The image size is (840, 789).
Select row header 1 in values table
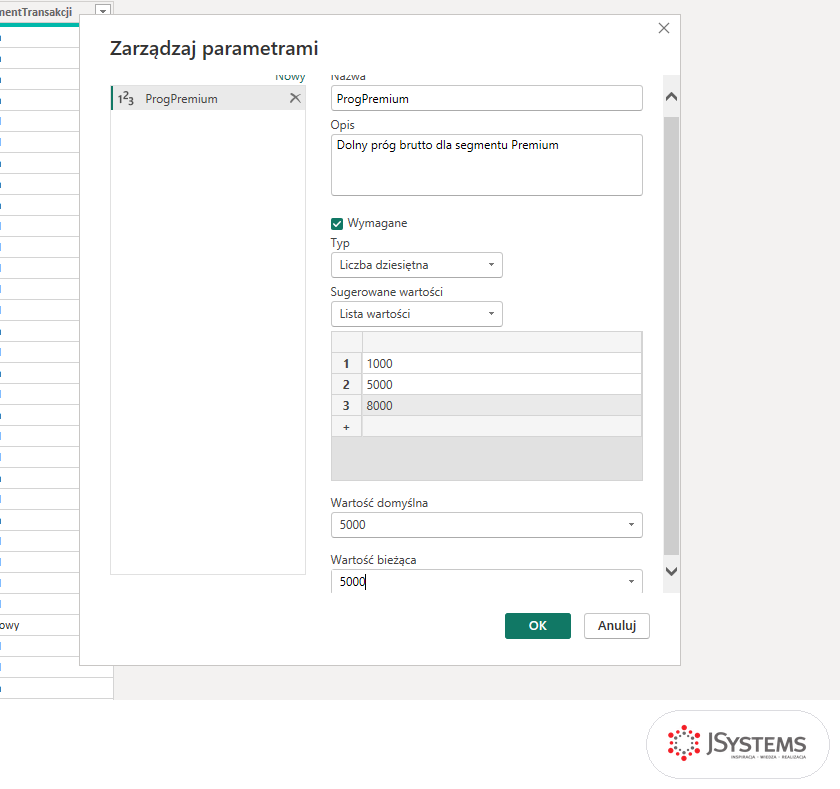(346, 364)
